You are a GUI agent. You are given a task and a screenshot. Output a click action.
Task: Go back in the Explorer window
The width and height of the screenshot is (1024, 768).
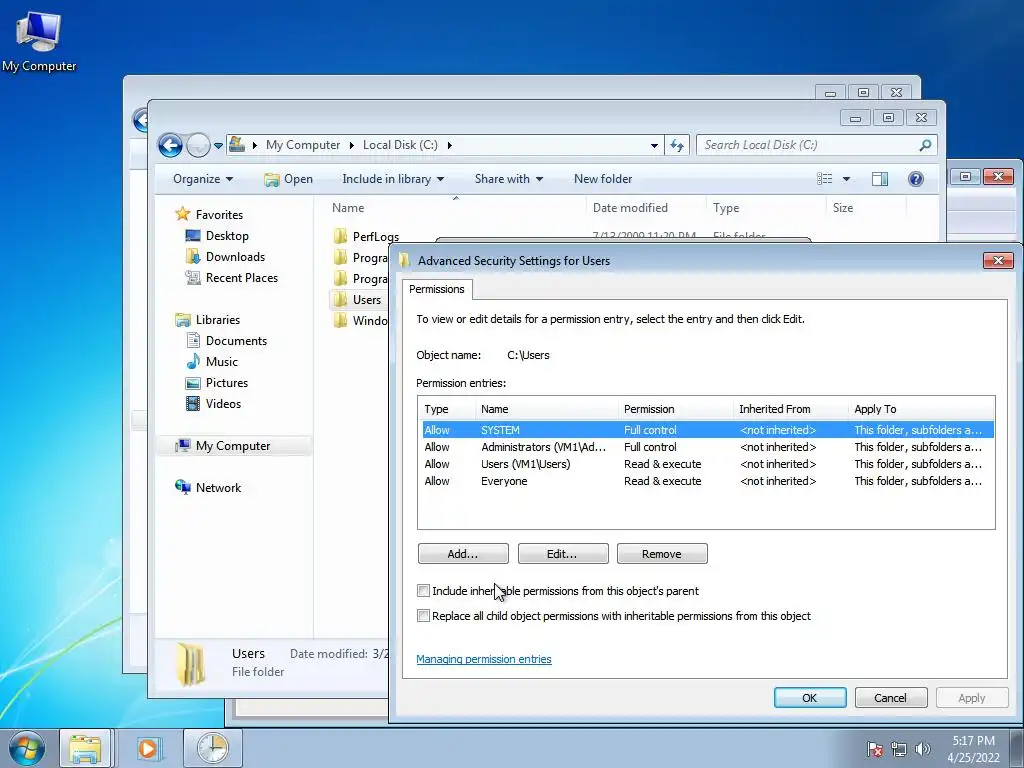[x=170, y=145]
